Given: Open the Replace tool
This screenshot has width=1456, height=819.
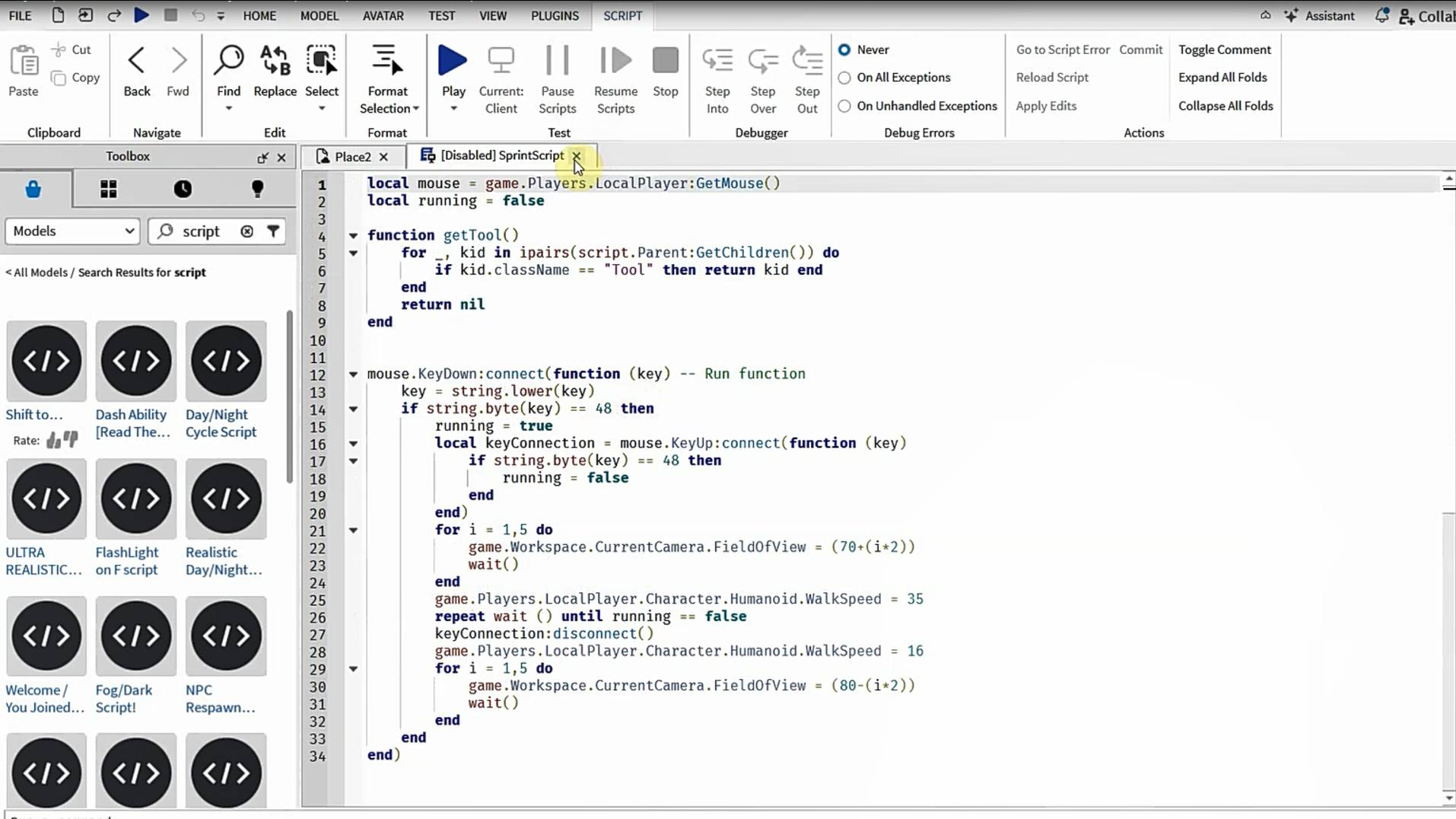Looking at the screenshot, I should pyautogui.click(x=275, y=61).
